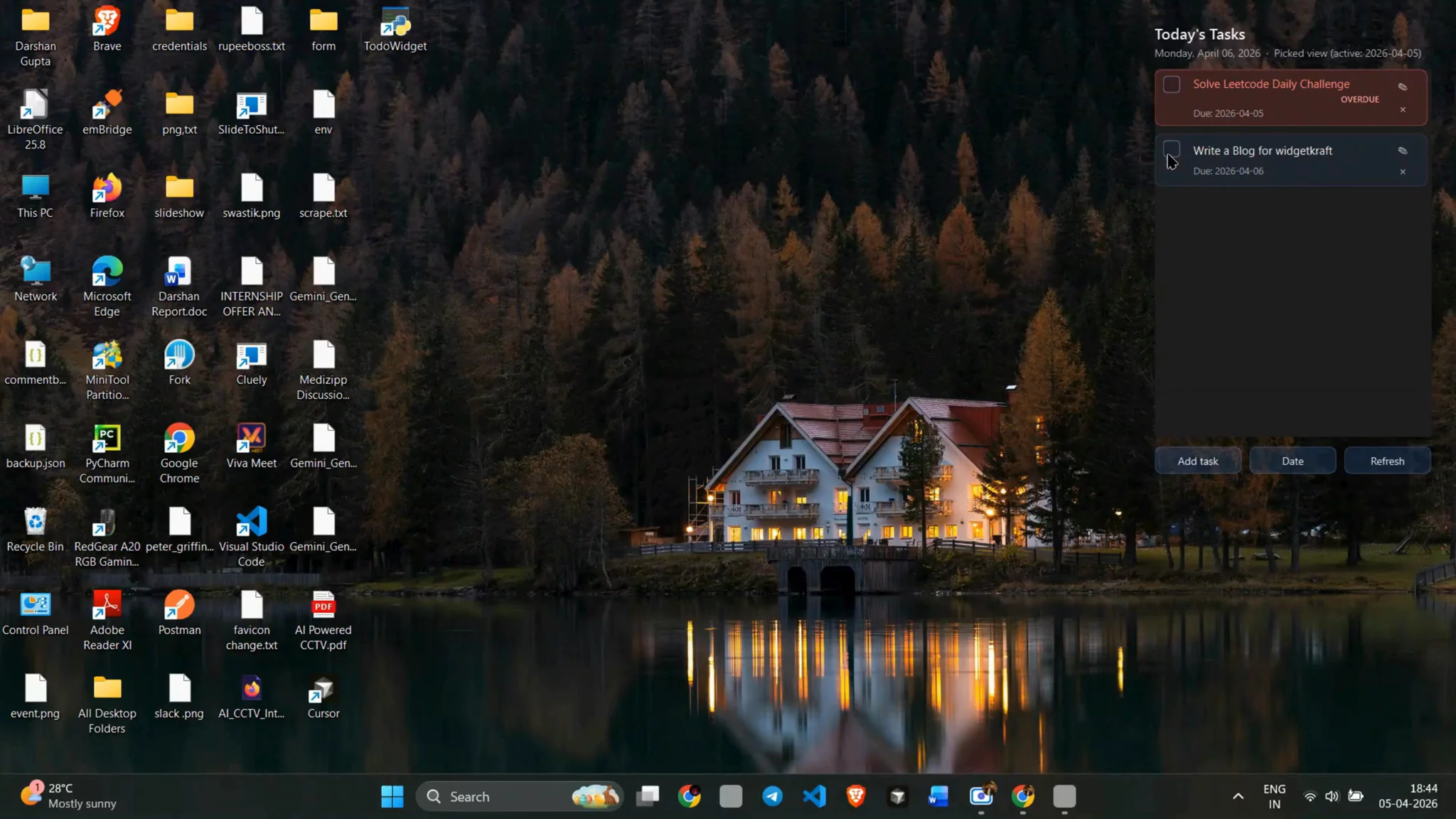Viewport: 1456px width, 819px height.
Task: Select the Visual Studio Code desktop shortcut
Action: 252,537
